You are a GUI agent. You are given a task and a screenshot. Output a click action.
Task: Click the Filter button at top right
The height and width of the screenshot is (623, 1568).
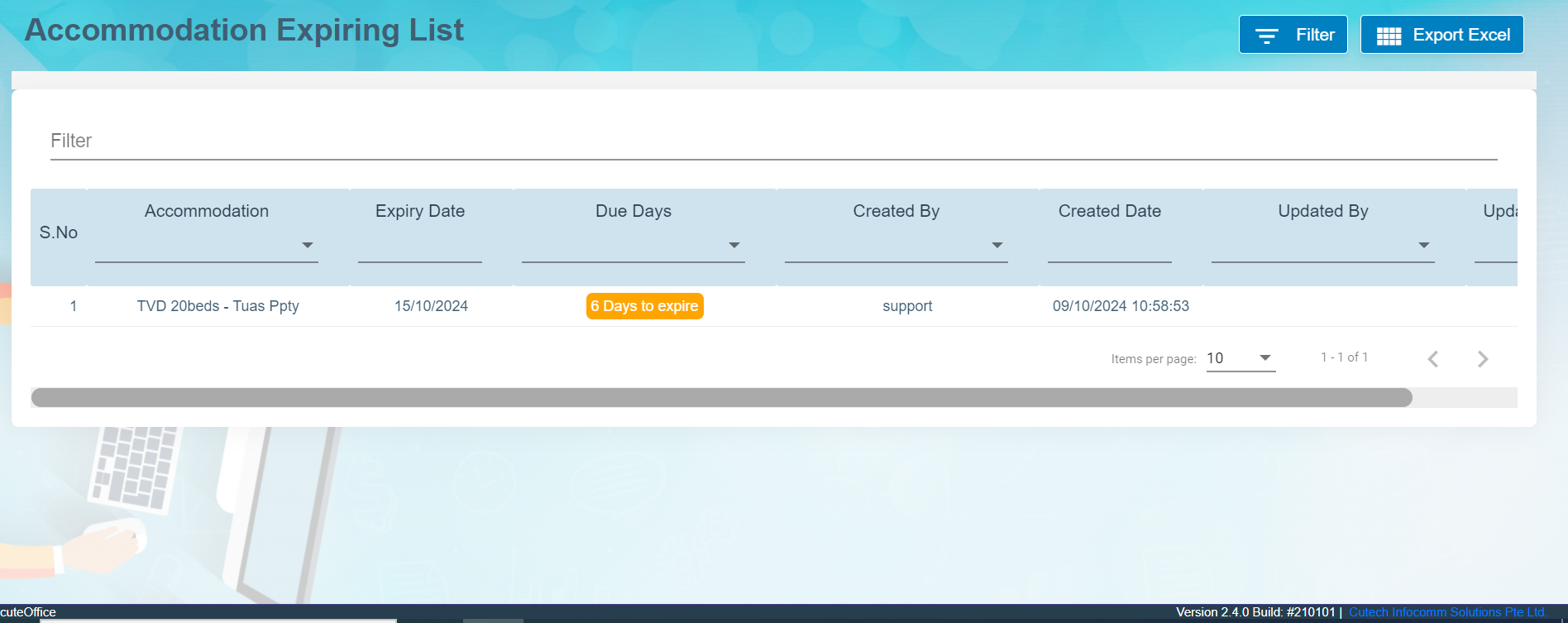(1293, 35)
